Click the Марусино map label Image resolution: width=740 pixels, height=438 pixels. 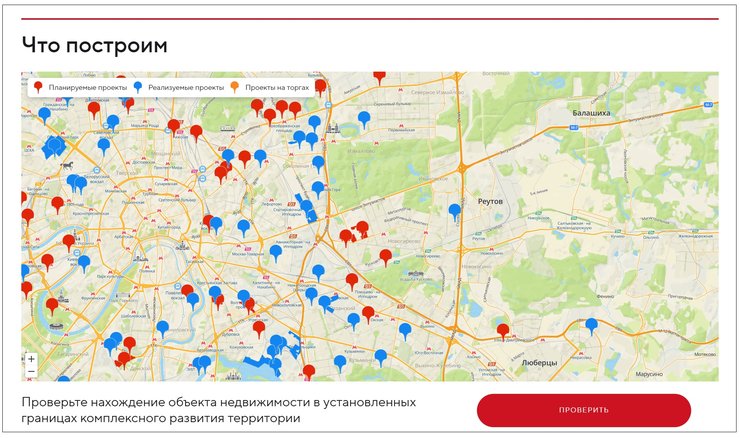pyautogui.click(x=649, y=374)
